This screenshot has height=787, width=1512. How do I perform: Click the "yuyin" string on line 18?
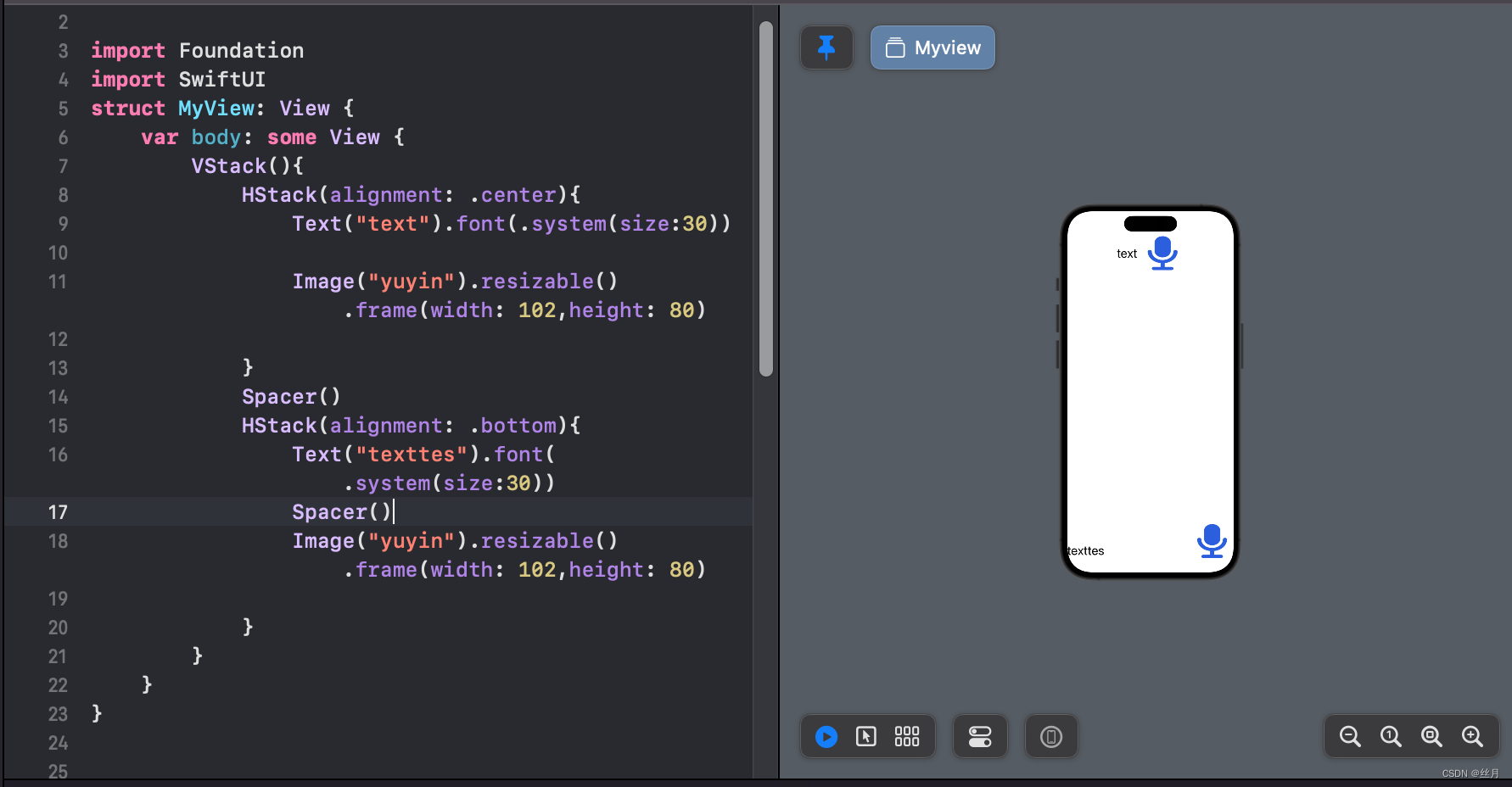pyautogui.click(x=412, y=541)
